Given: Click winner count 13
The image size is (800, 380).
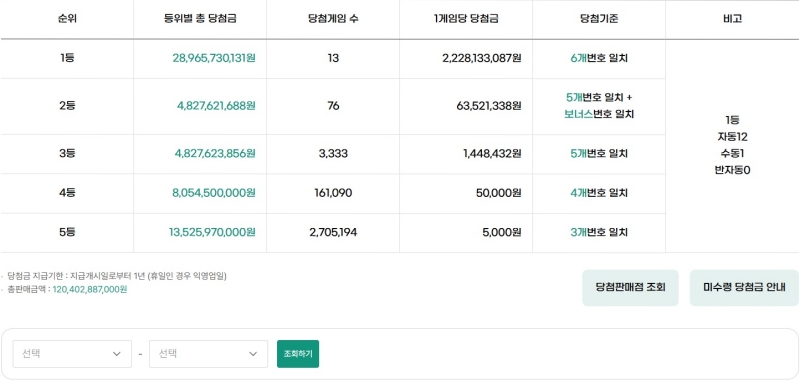Looking at the screenshot, I should pos(333,58).
